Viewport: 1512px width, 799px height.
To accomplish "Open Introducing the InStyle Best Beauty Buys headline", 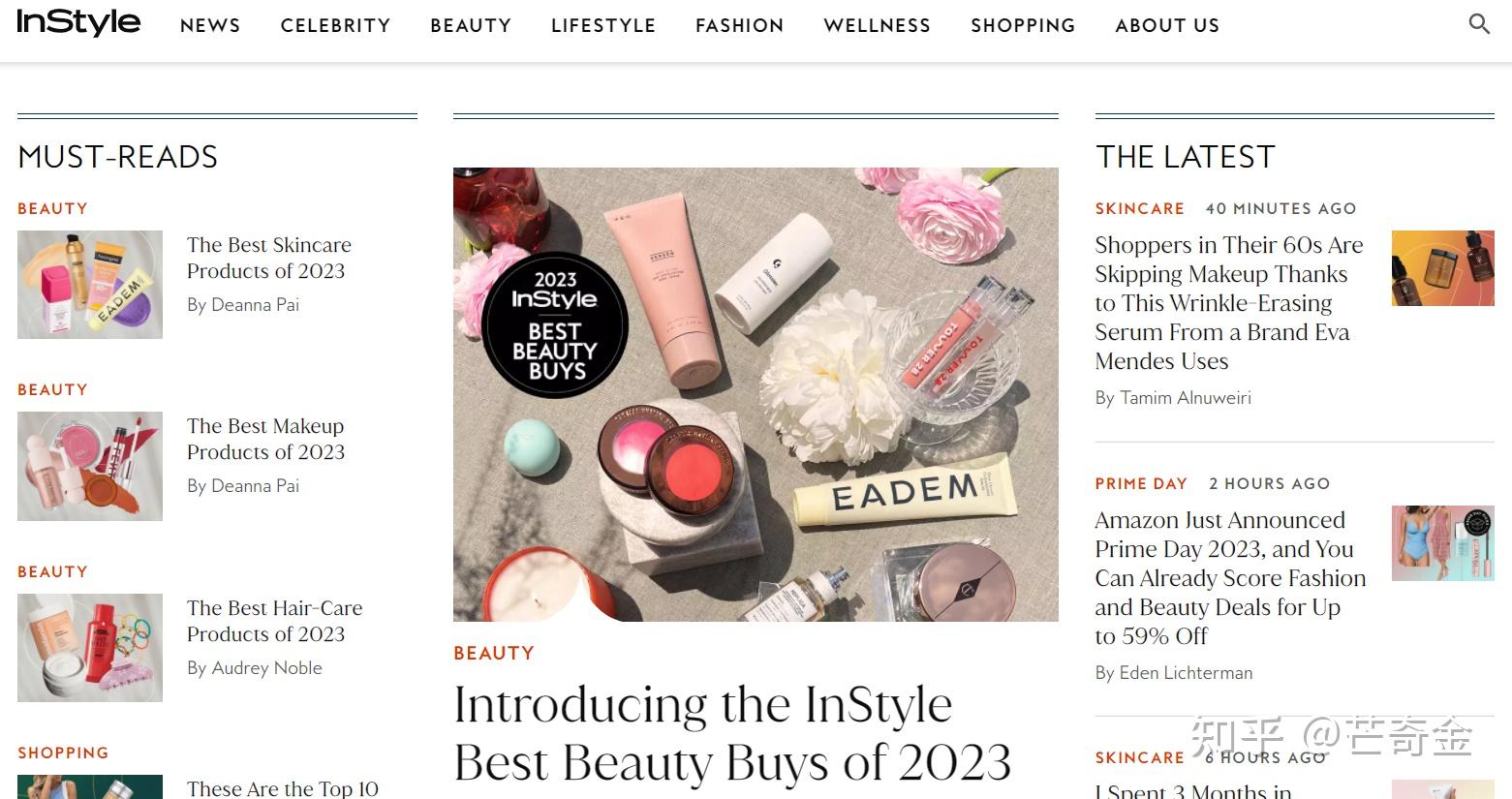I will pyautogui.click(x=732, y=733).
